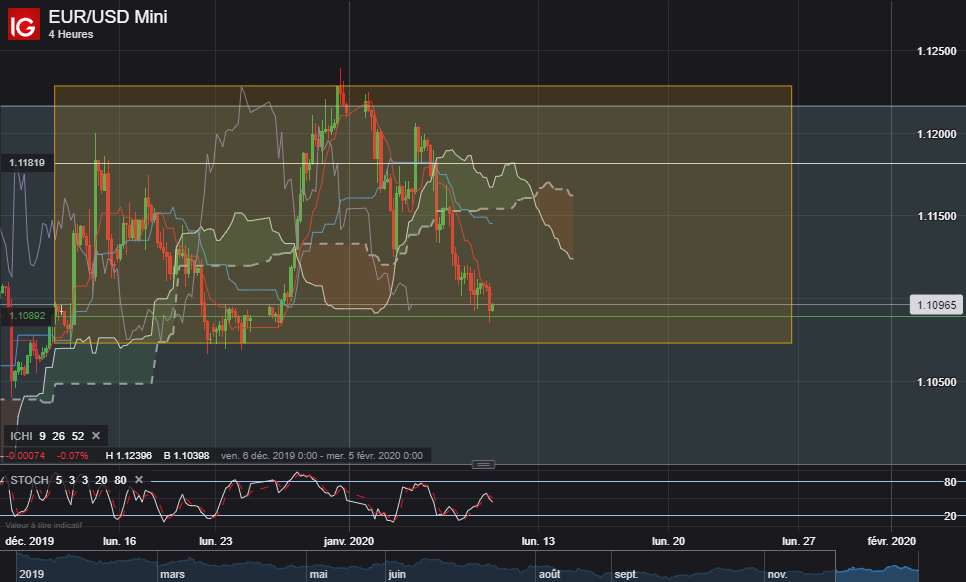This screenshot has height=582, width=966.
Task: Click the 1.12500 price axis label
Action: (936, 51)
